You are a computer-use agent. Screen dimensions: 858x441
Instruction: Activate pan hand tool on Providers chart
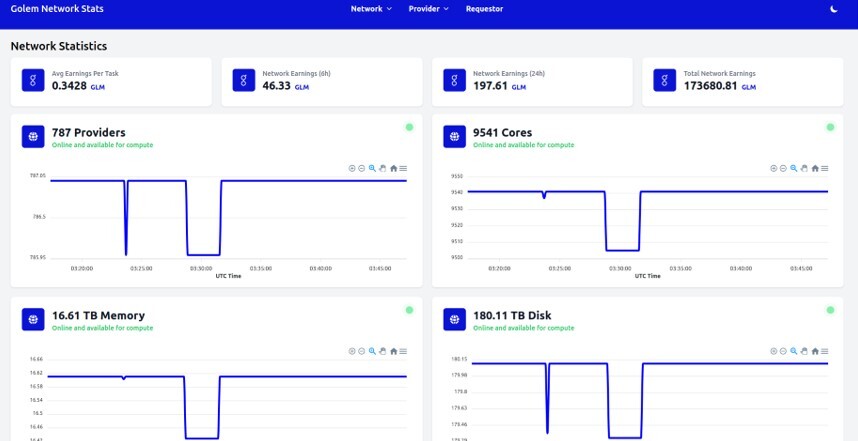click(x=382, y=169)
